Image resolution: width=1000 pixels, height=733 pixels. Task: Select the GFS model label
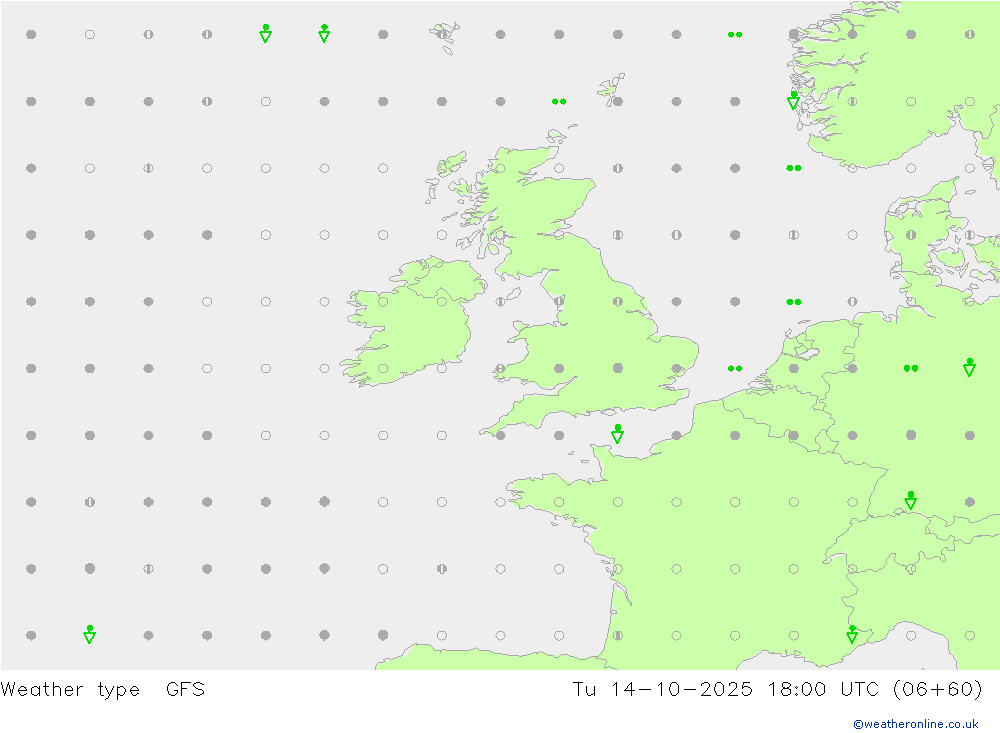[185, 689]
